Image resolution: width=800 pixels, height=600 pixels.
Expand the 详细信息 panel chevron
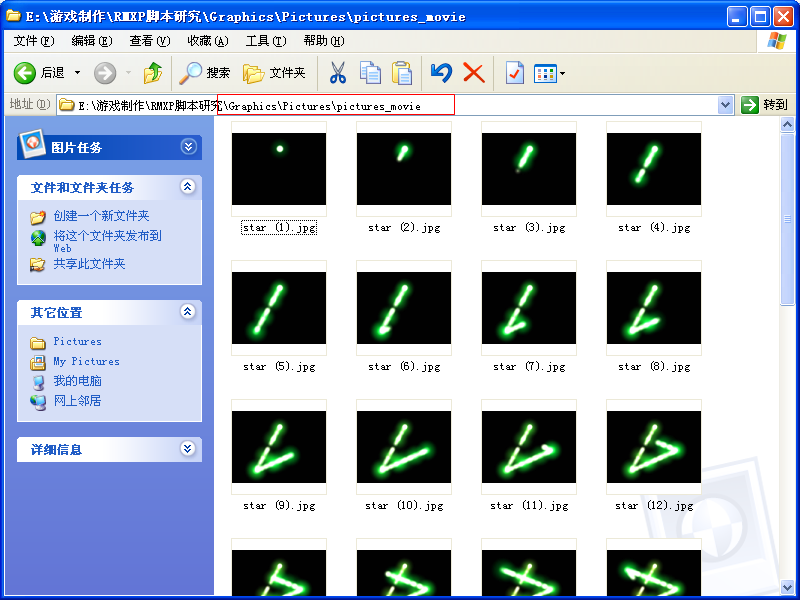click(x=188, y=448)
